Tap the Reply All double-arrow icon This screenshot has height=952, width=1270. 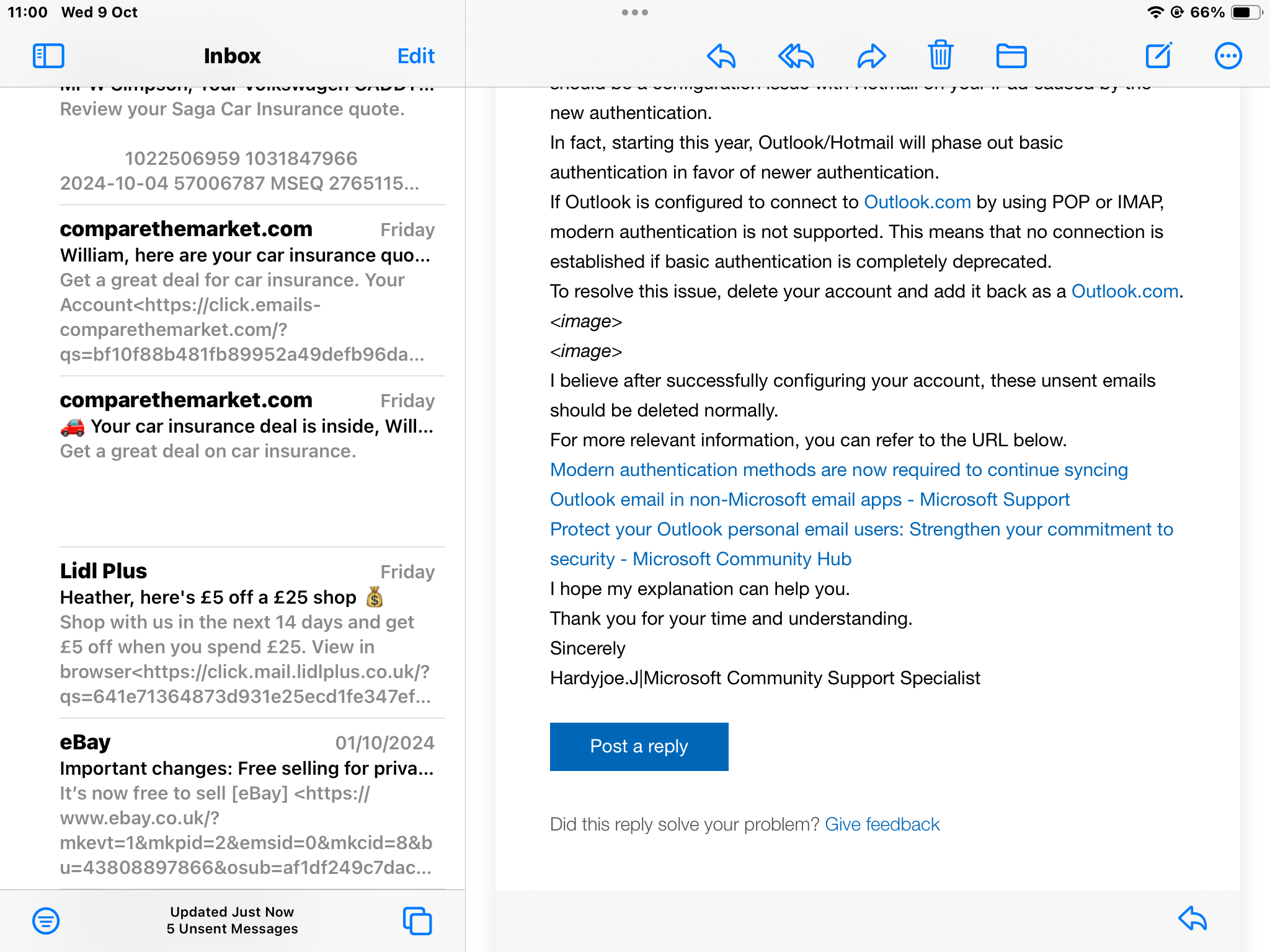(796, 56)
